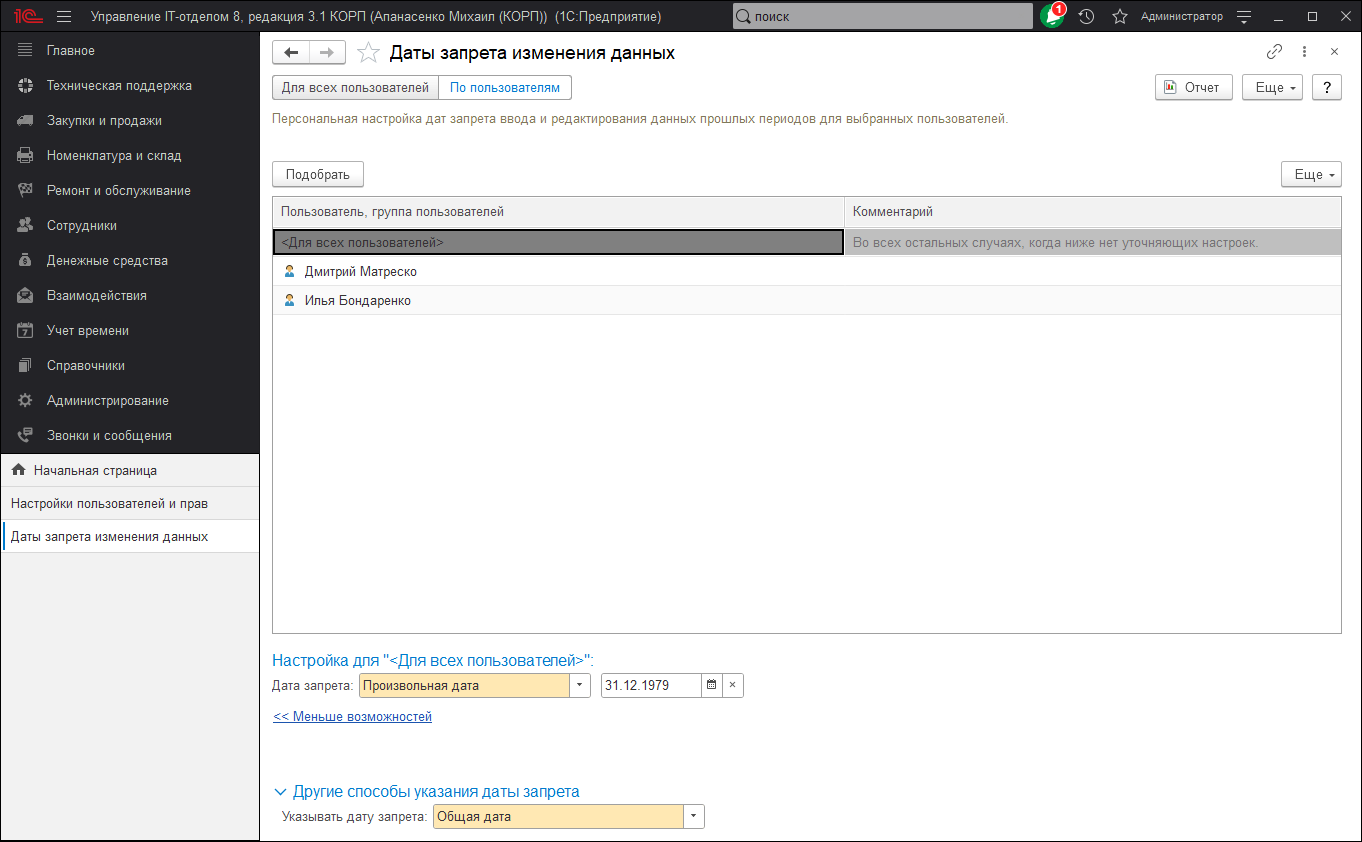Viewport: 1362px width, 842px height.
Task: Click the notifications bell icon
Action: pyautogui.click(x=1052, y=16)
